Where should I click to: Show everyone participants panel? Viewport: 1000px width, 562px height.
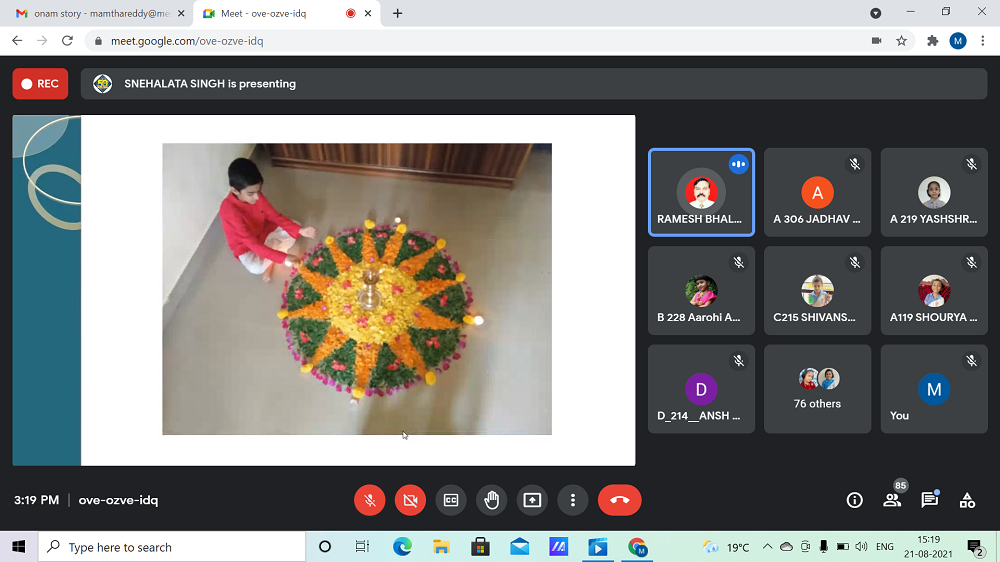coord(892,500)
